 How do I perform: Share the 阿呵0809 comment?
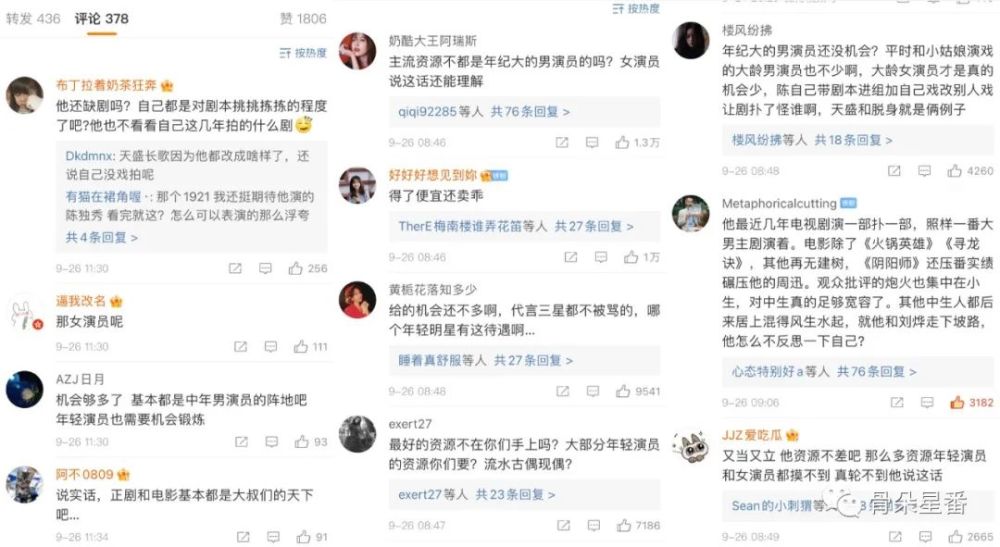pyautogui.click(x=243, y=537)
